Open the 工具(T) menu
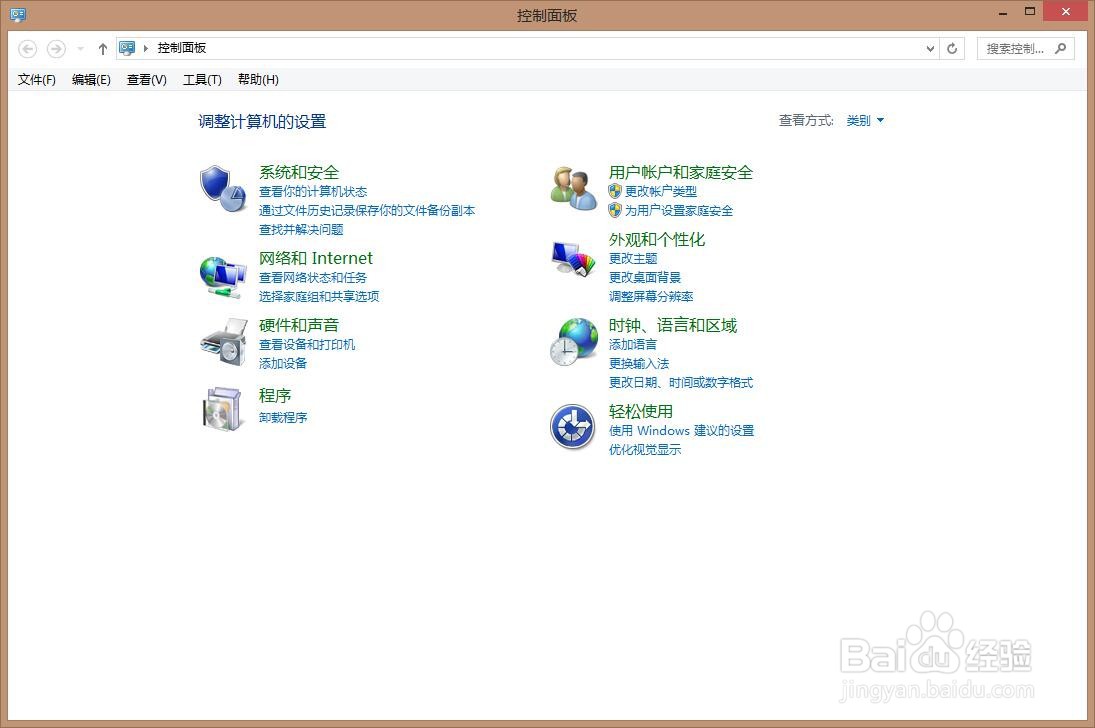This screenshot has width=1095, height=728. click(x=202, y=80)
